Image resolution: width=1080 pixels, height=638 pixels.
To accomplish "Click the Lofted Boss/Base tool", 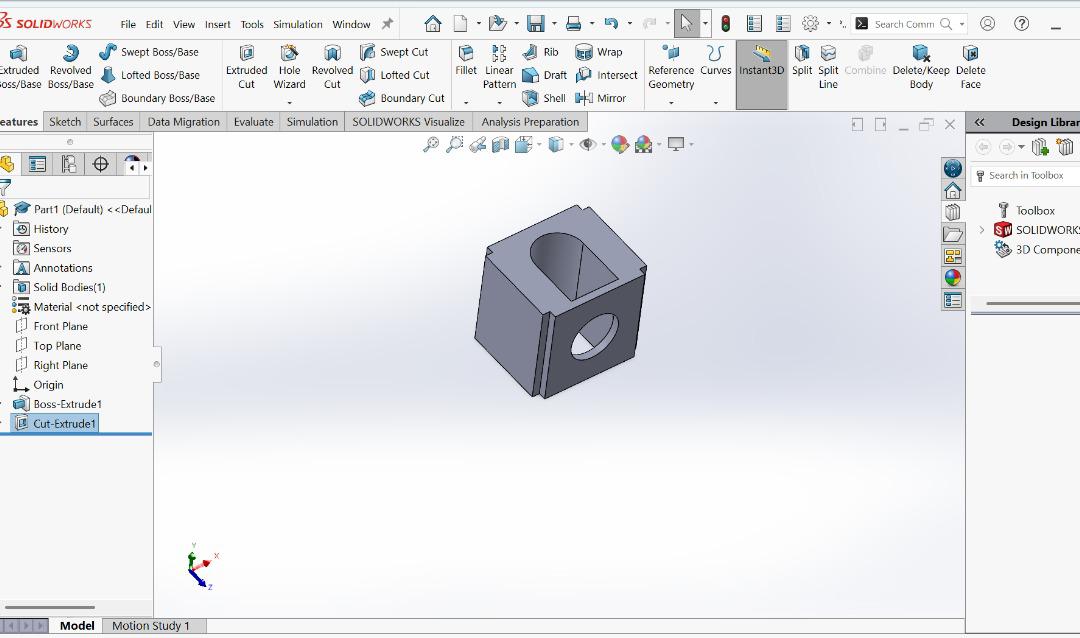I will pos(149,75).
